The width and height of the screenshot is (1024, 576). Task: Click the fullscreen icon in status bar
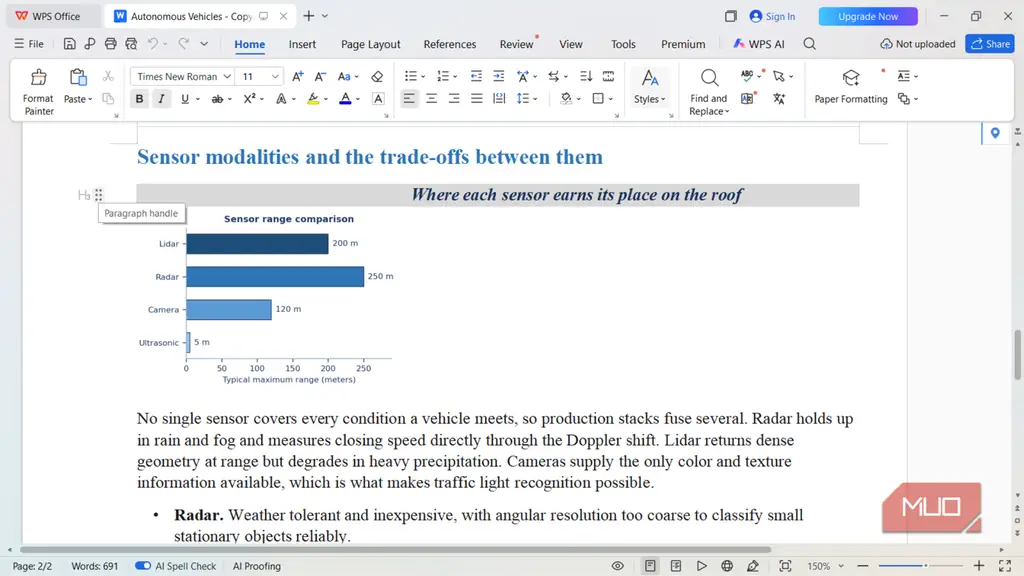[1005, 566]
